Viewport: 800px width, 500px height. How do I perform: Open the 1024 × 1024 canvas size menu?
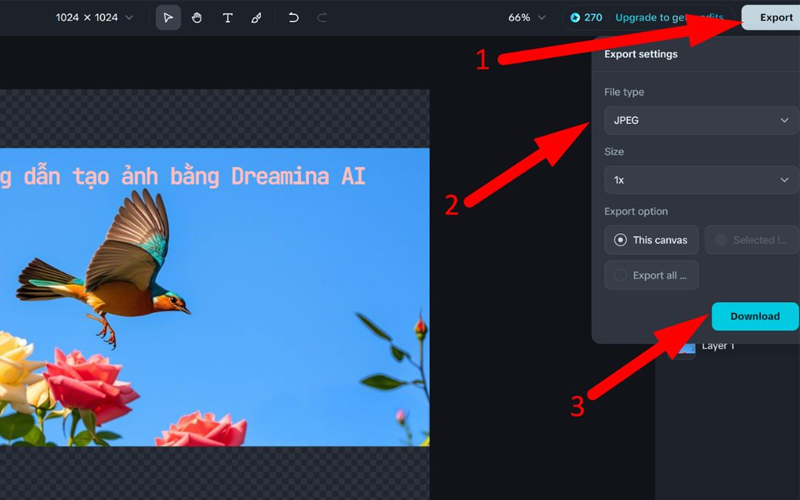94,18
